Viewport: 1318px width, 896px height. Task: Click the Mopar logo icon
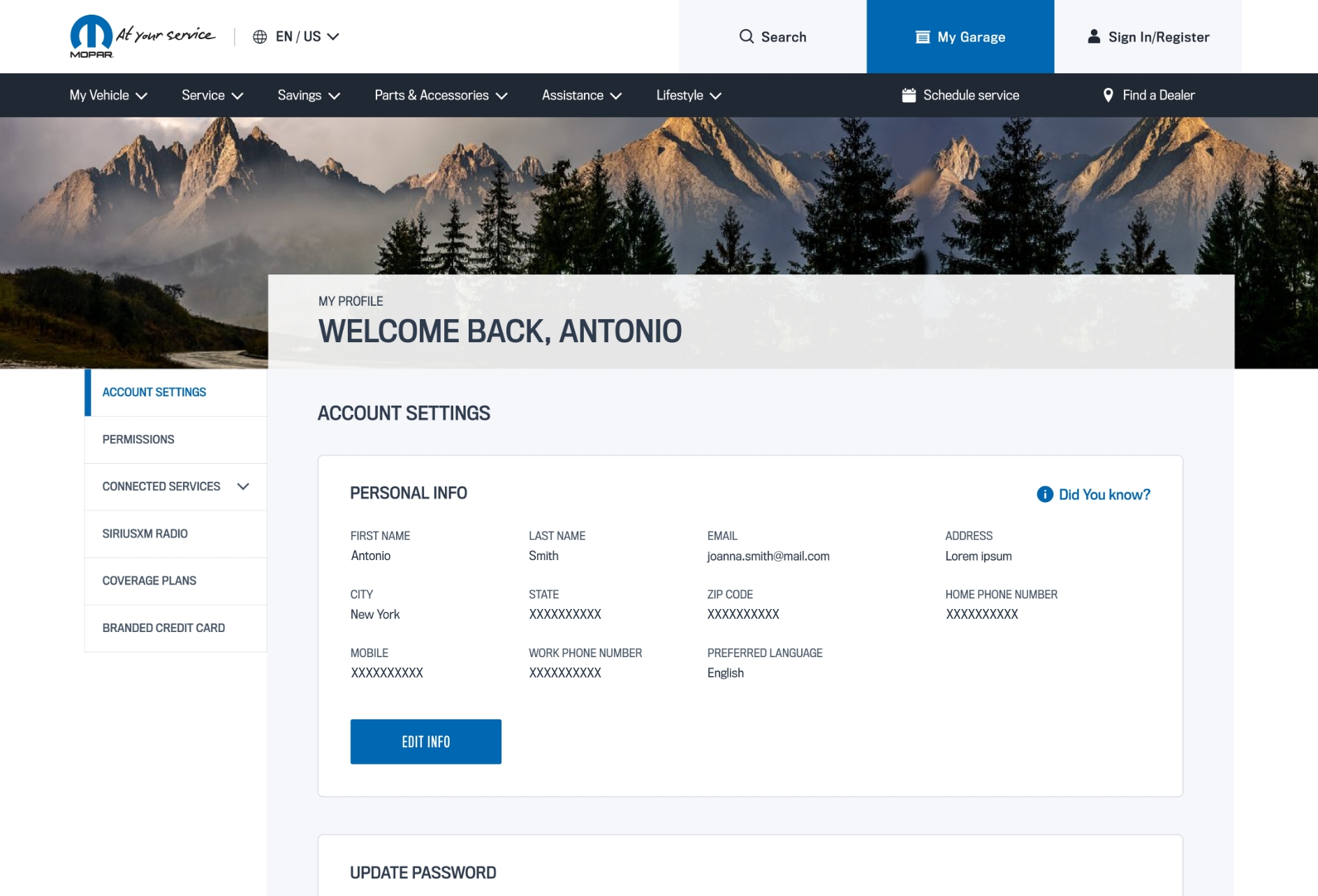click(91, 36)
